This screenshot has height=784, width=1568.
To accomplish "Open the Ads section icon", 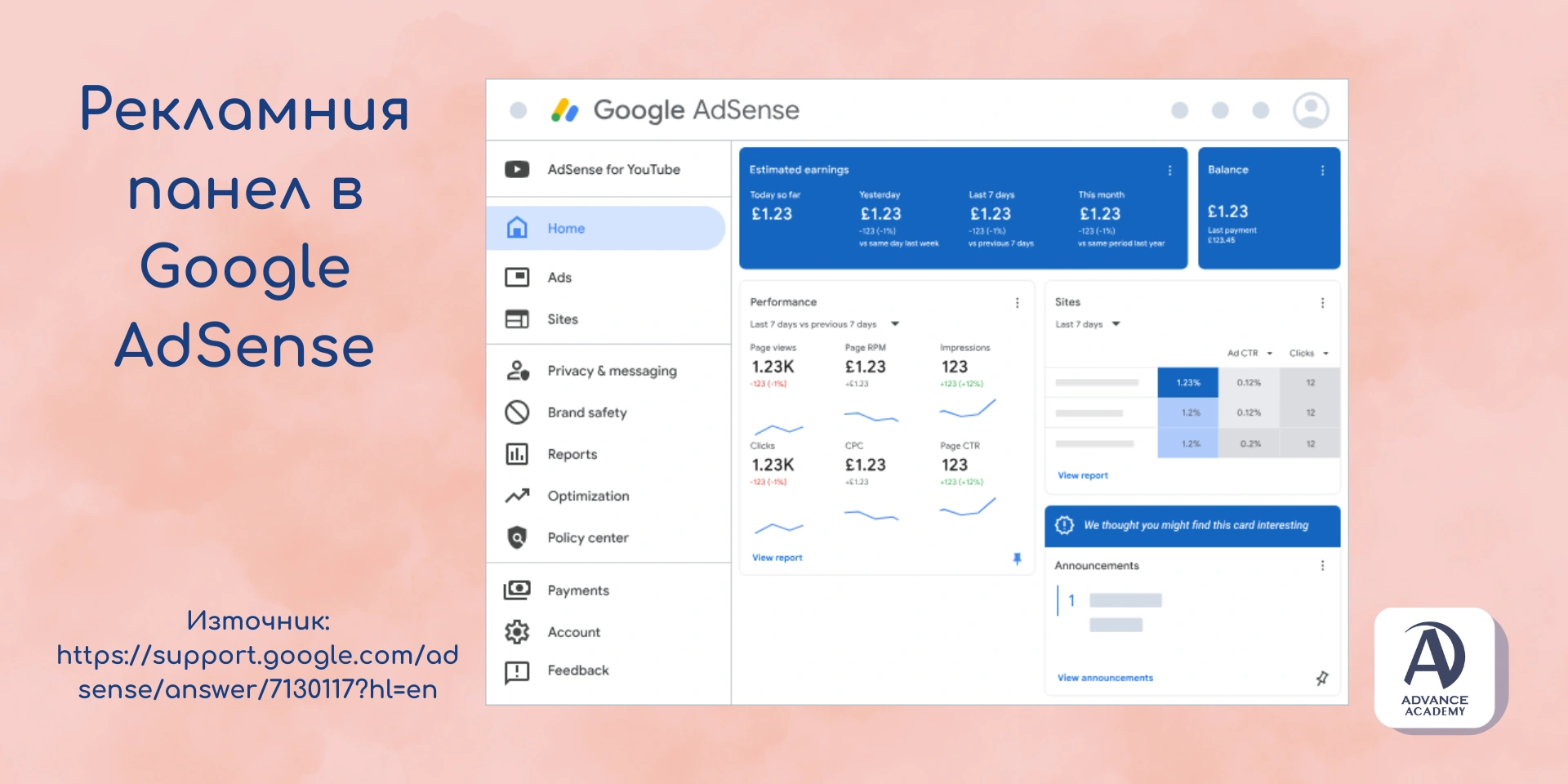I will (x=517, y=278).
